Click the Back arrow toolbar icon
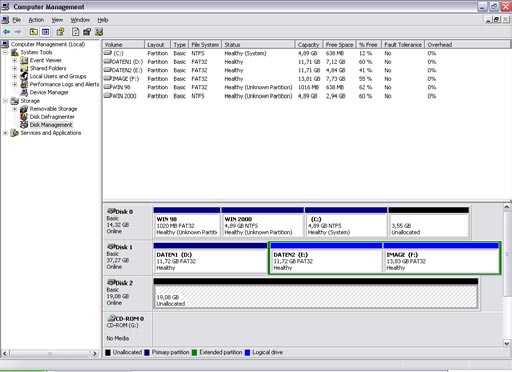Image resolution: width=512 pixels, height=372 pixels. pos(6,32)
